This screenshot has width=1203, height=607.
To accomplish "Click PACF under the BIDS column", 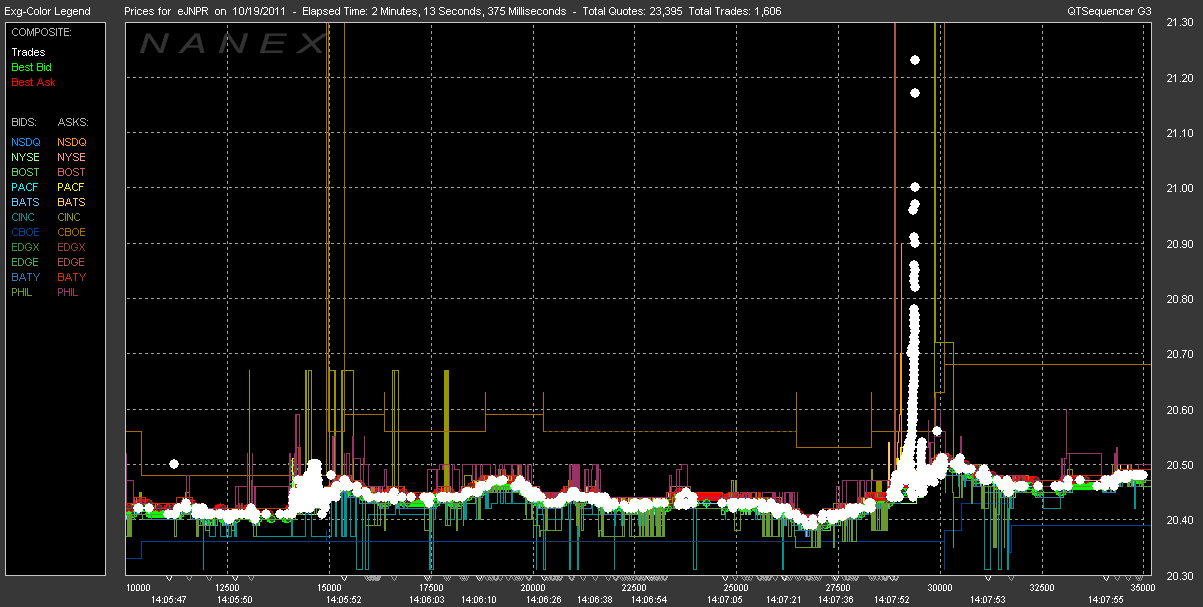I will pos(25,187).
